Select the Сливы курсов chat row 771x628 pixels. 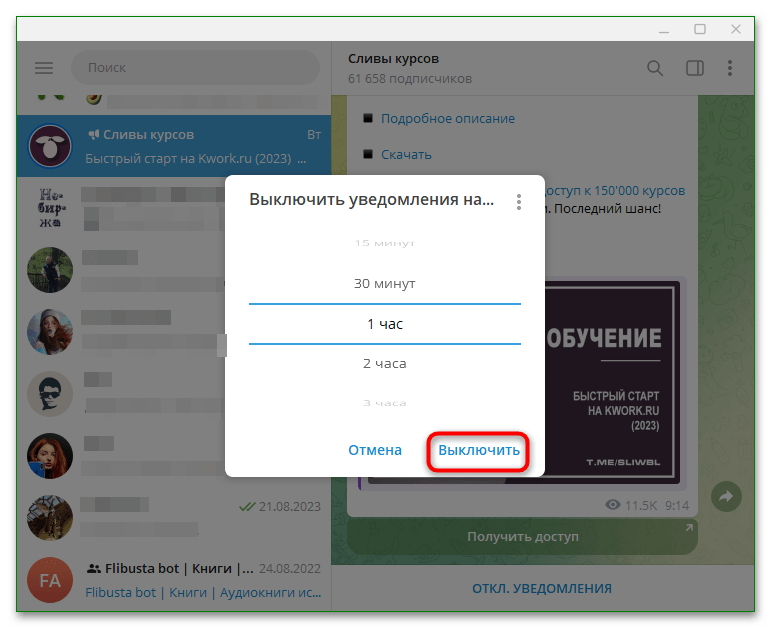[174, 146]
